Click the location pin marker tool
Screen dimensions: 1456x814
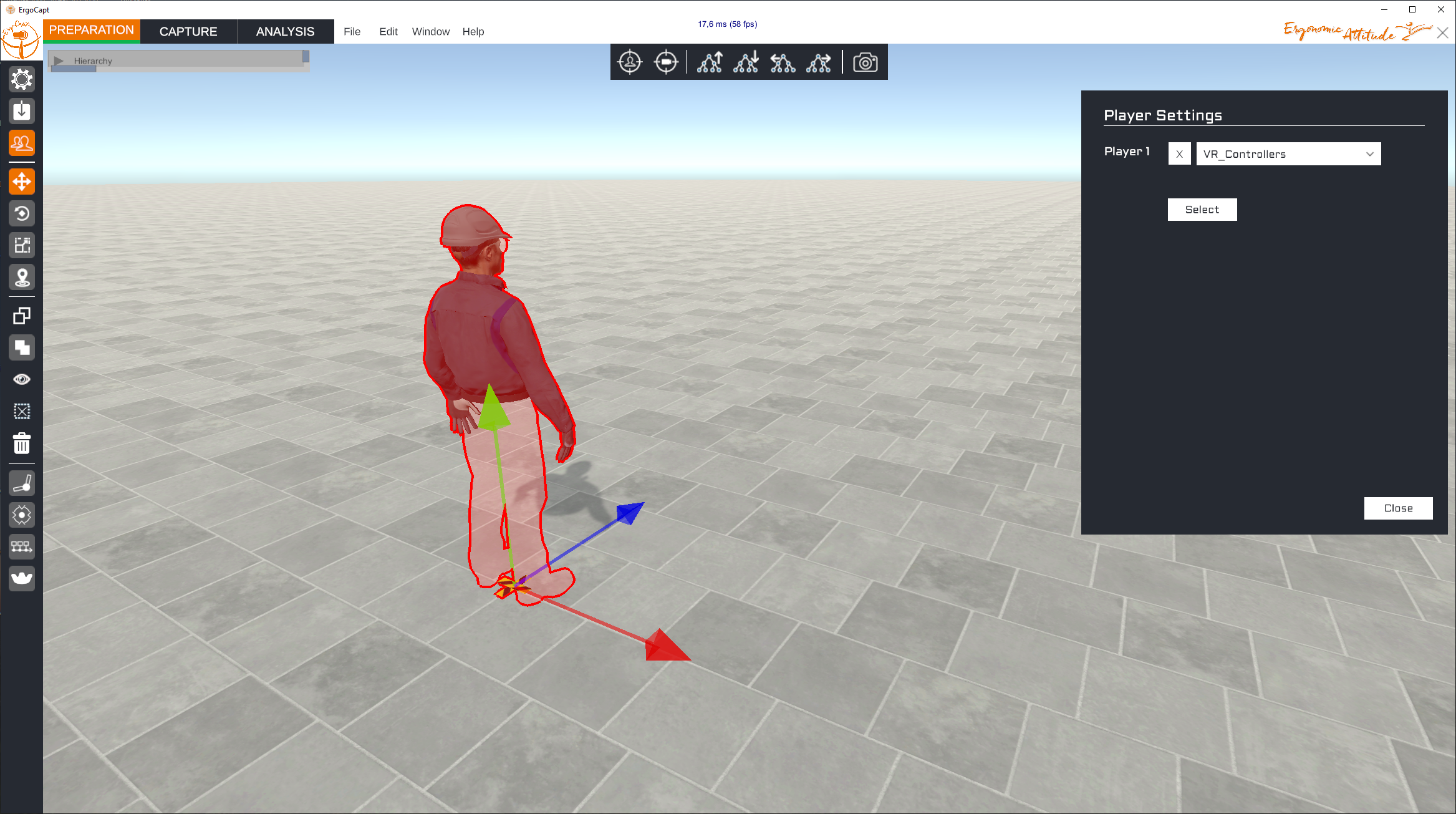(x=22, y=277)
